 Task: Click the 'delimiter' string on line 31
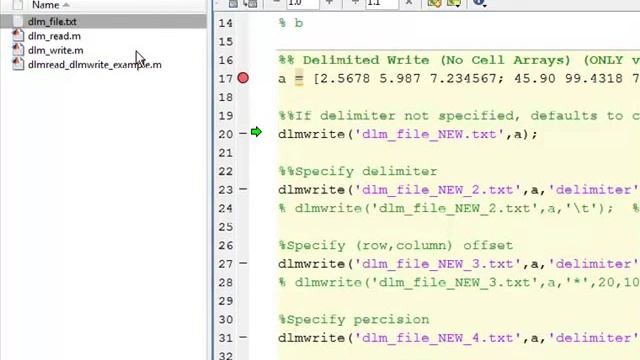point(594,338)
